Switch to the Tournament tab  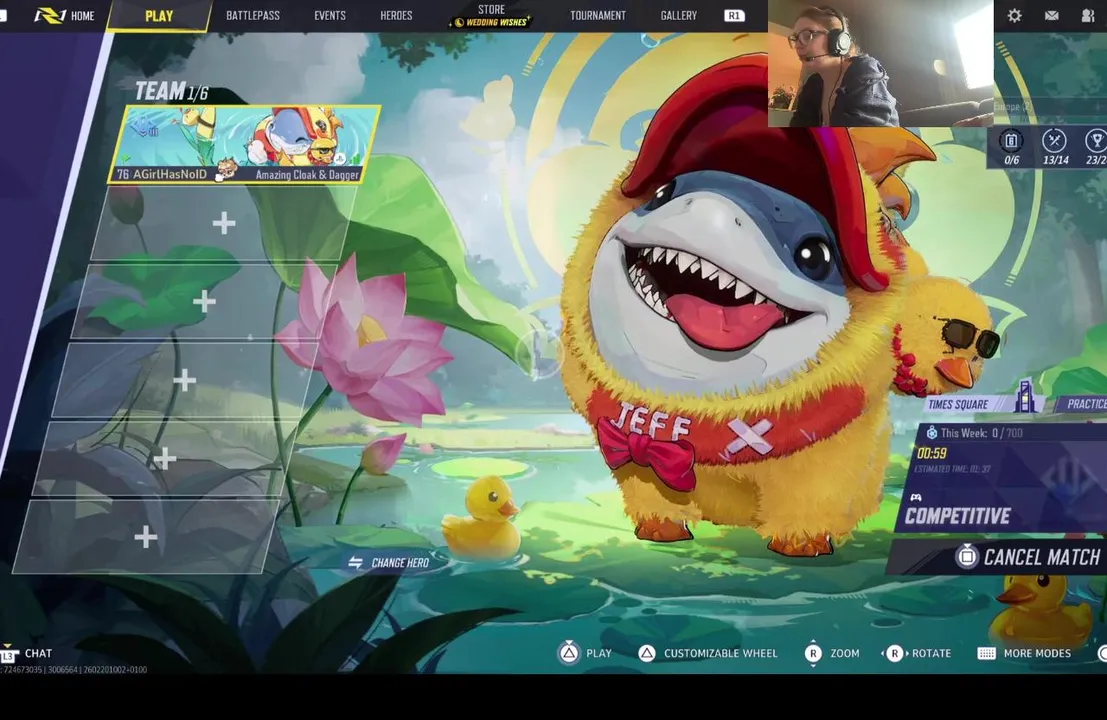pyautogui.click(x=598, y=16)
